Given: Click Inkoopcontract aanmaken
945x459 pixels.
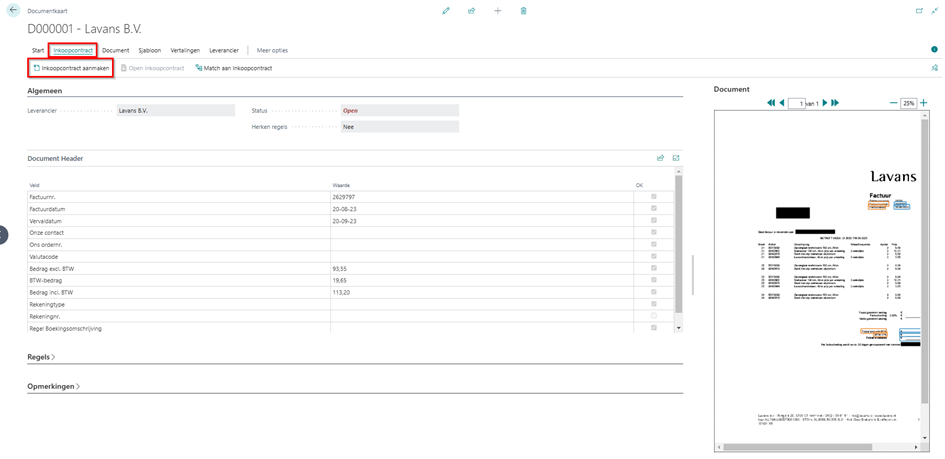Looking at the screenshot, I should coord(71,69).
